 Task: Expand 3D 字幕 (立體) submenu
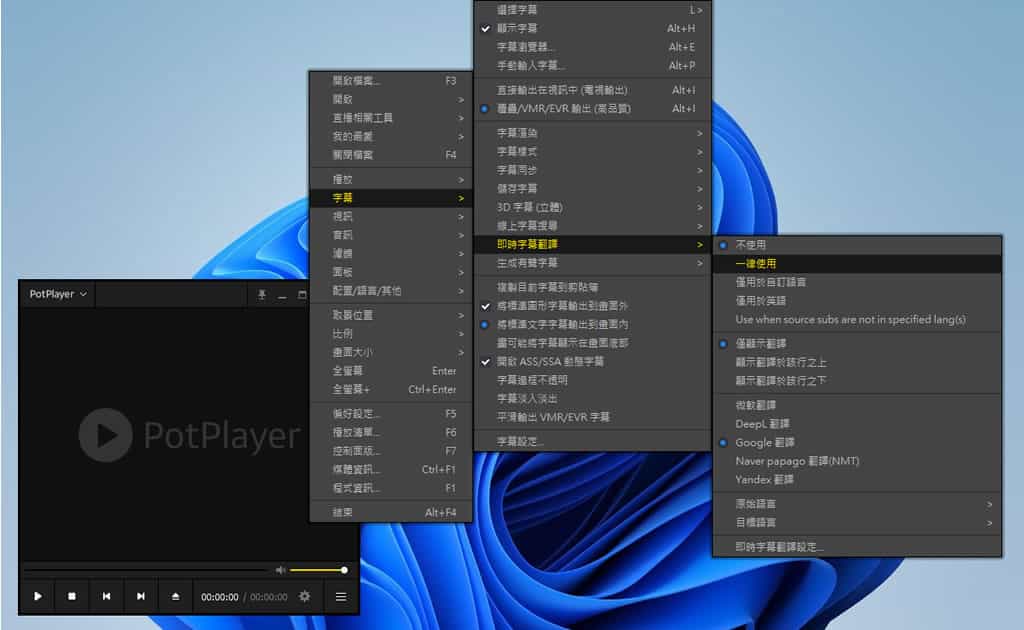point(592,207)
